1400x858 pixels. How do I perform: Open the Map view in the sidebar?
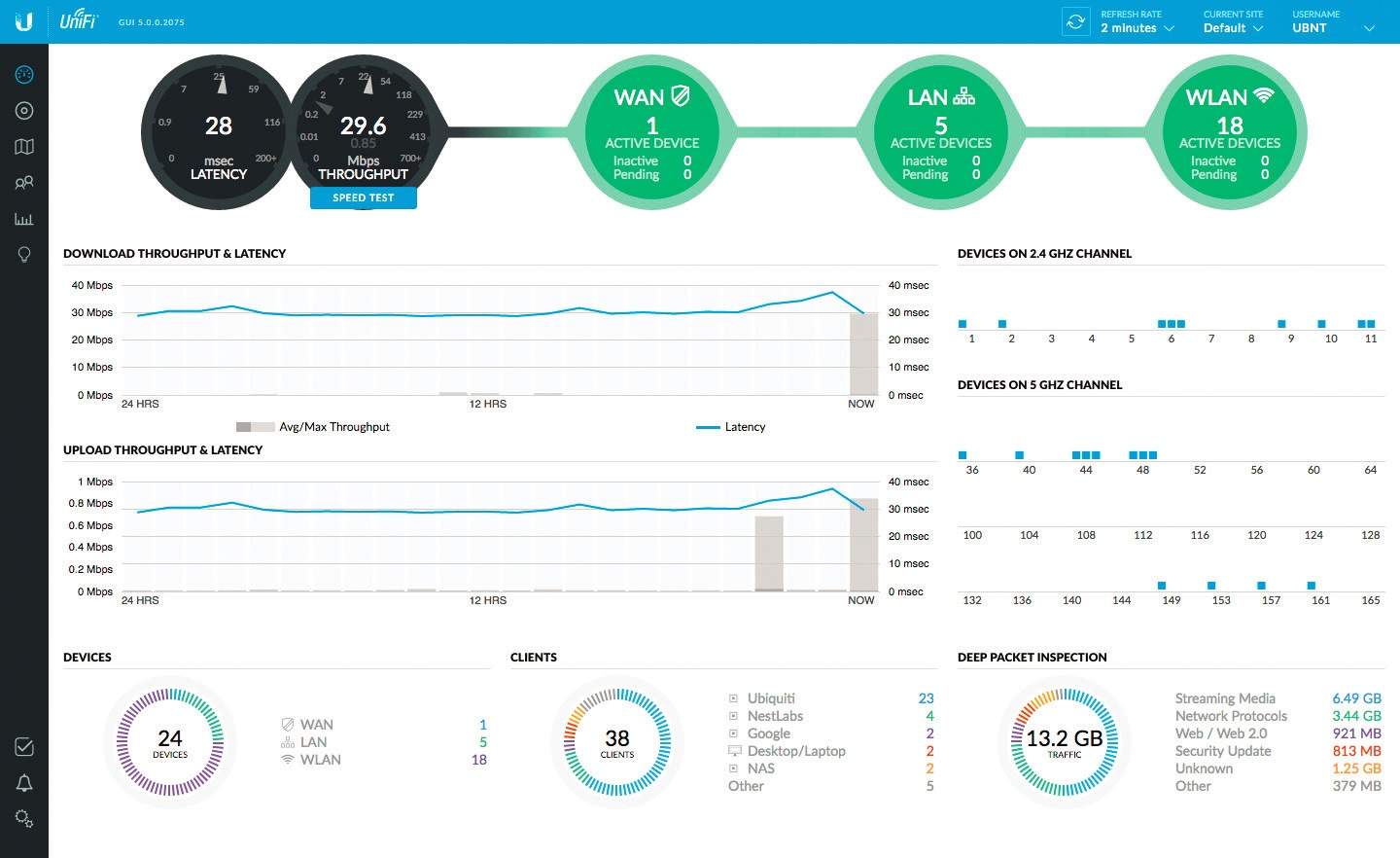click(24, 146)
